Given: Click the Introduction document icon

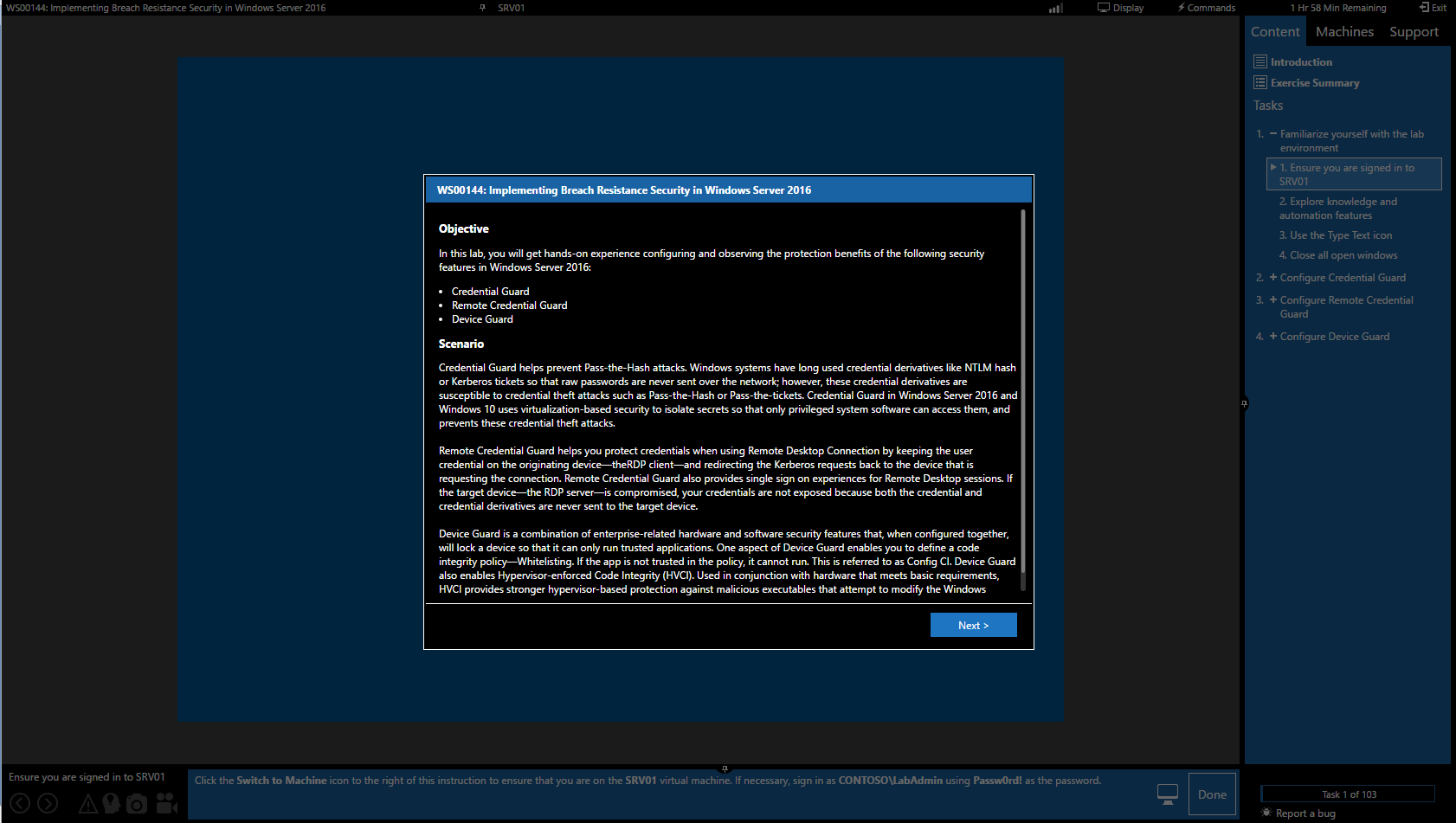Looking at the screenshot, I should (1260, 62).
